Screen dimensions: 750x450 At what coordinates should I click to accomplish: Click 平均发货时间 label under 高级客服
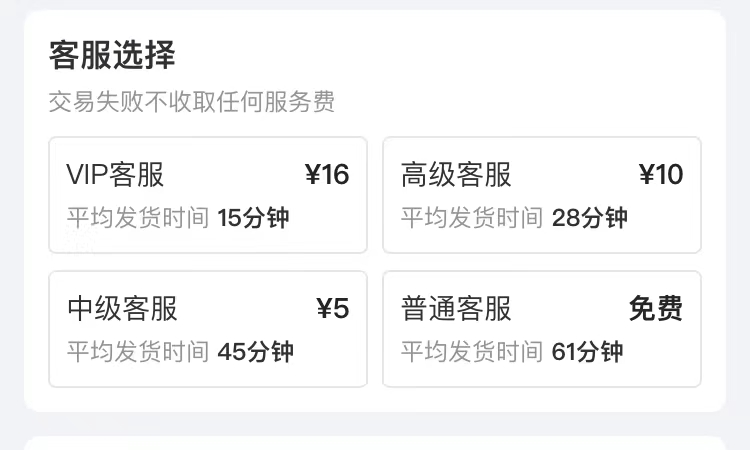tap(472, 217)
